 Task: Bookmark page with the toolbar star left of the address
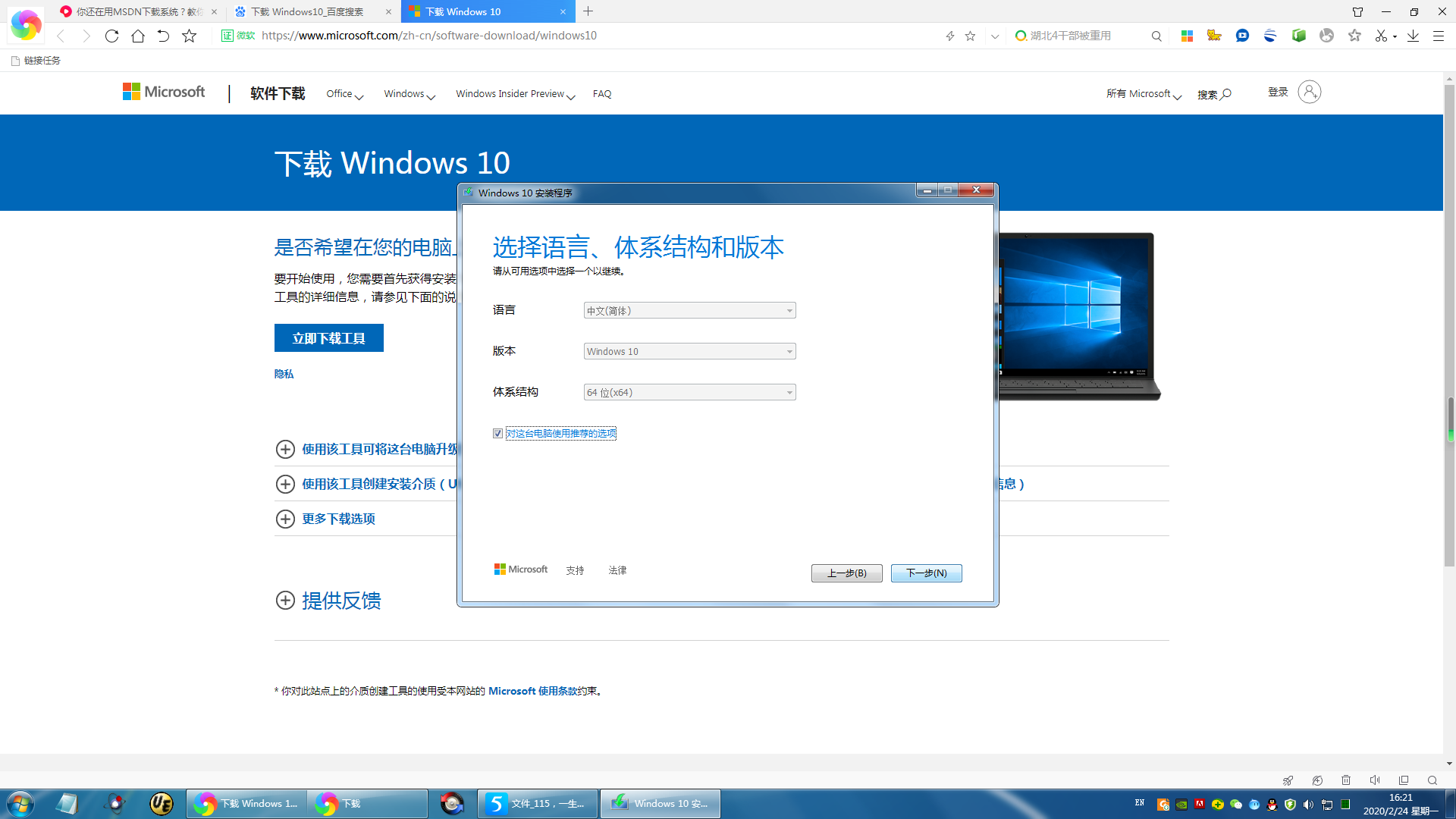pyautogui.click(x=190, y=36)
